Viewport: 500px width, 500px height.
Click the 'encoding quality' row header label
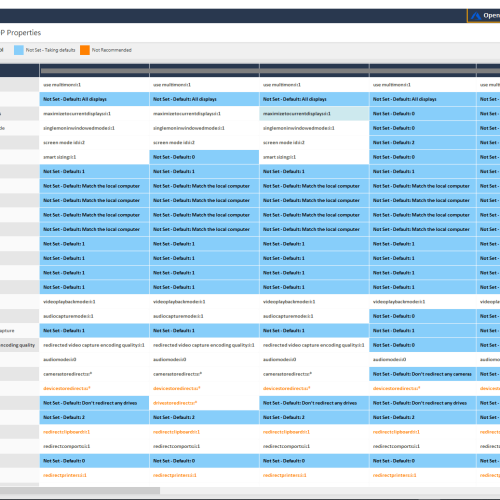(17, 345)
